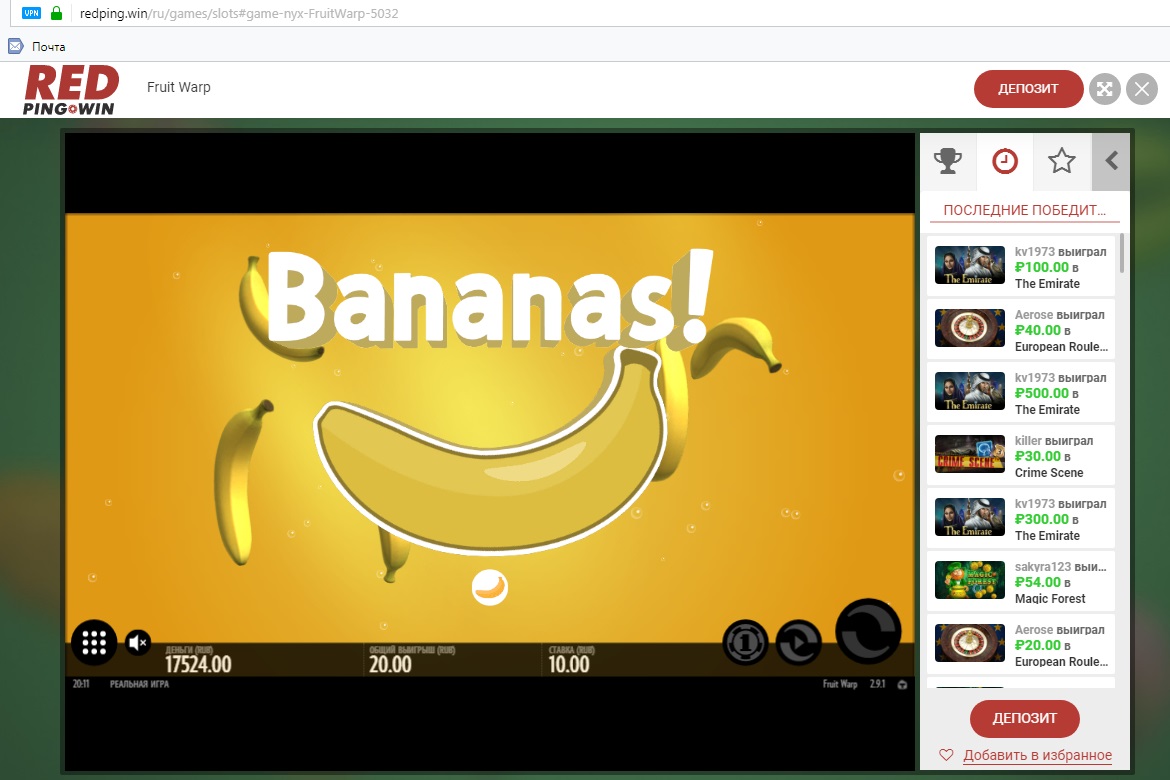
Task: Open the Magic Forest game thumbnail
Action: coord(970,581)
